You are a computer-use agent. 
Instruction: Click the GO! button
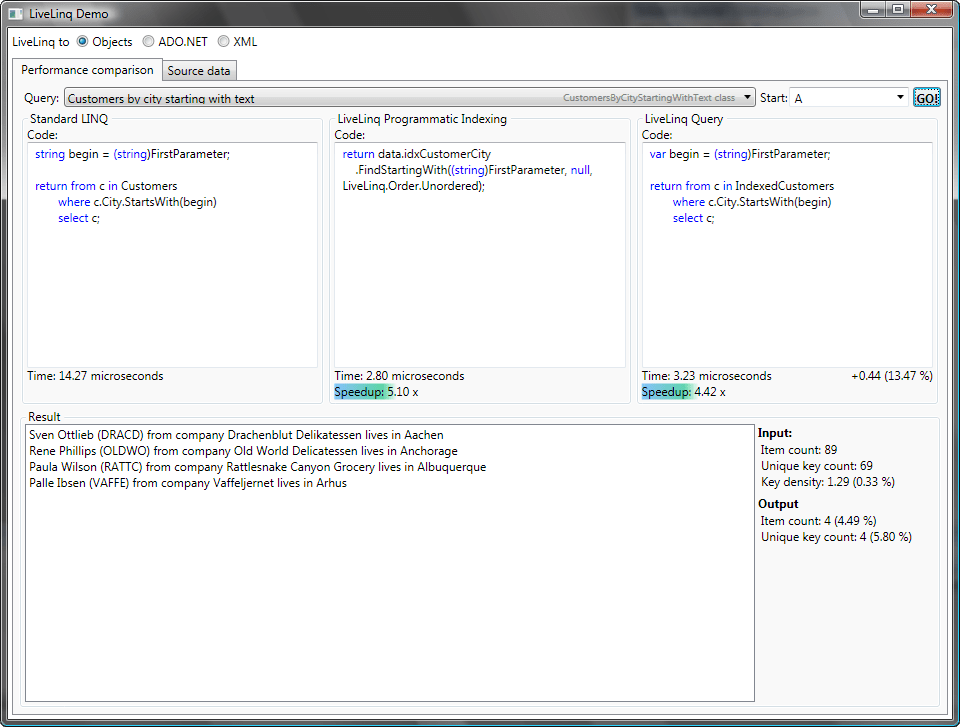[x=926, y=98]
